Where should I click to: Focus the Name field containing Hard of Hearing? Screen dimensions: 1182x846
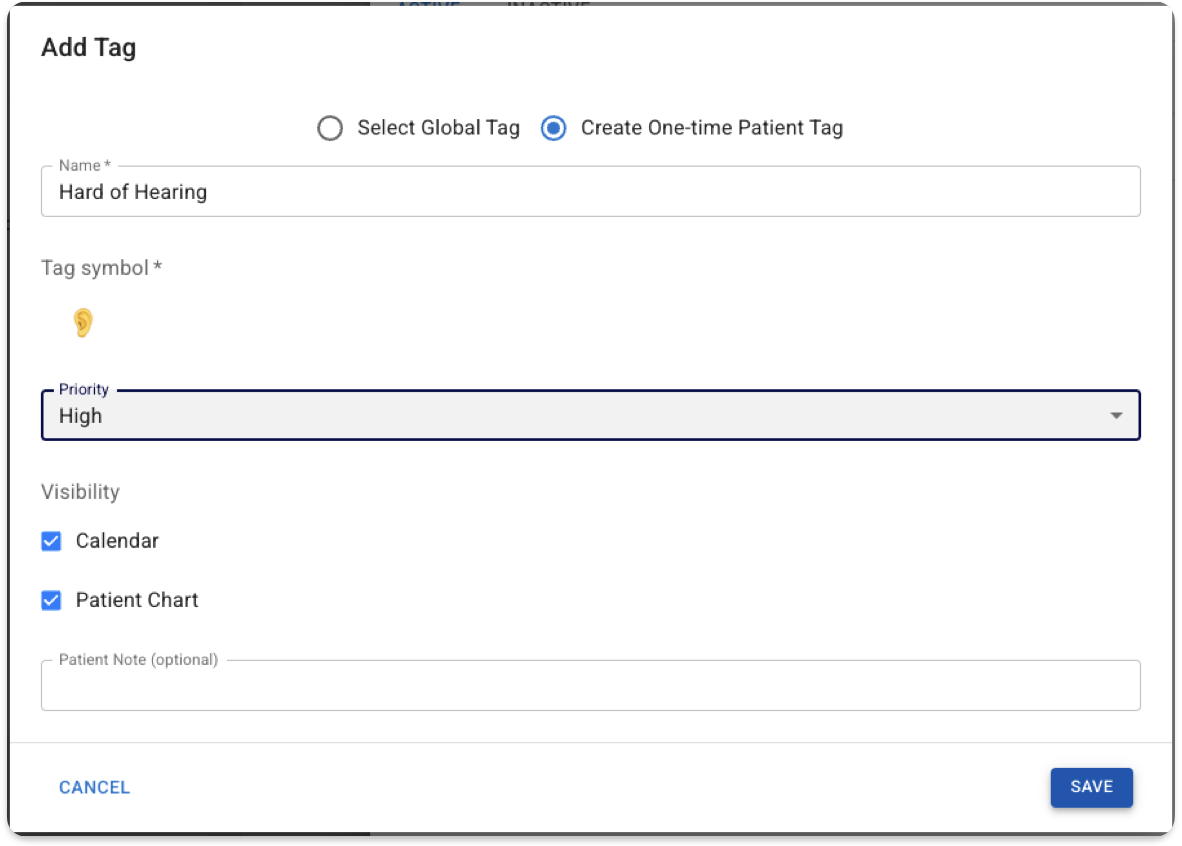click(590, 192)
